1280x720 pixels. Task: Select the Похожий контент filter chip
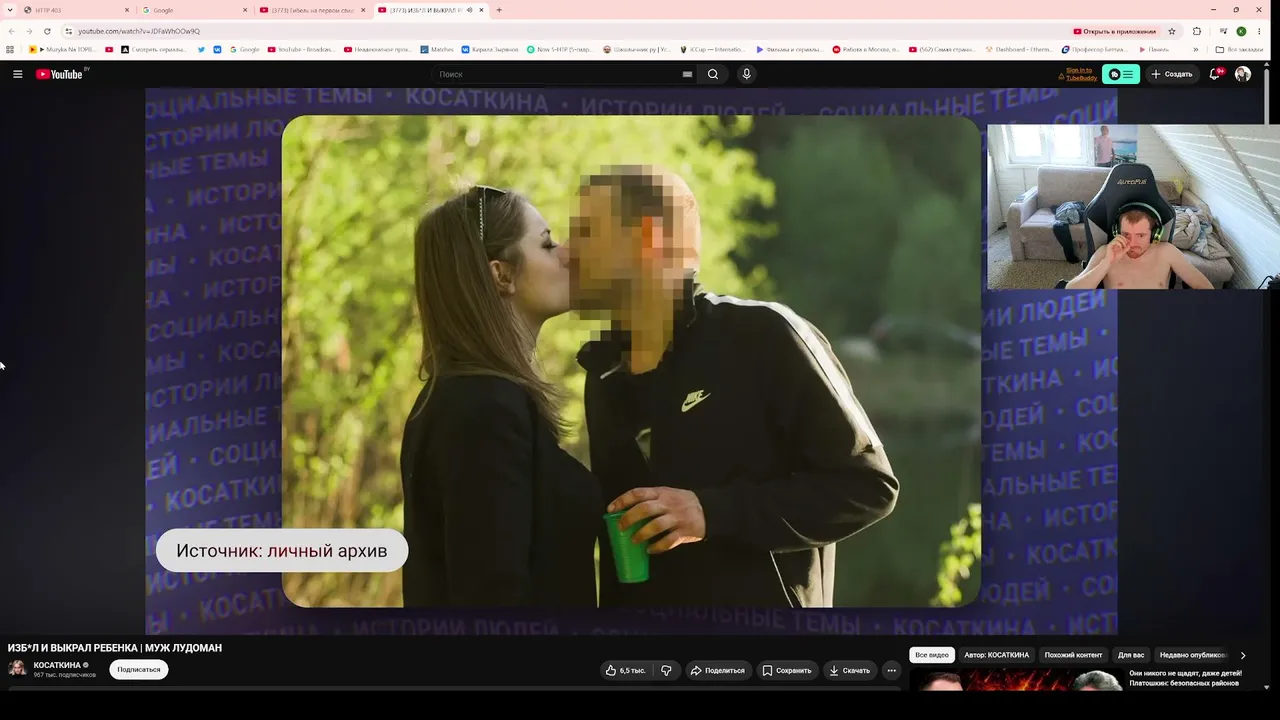click(x=1073, y=655)
